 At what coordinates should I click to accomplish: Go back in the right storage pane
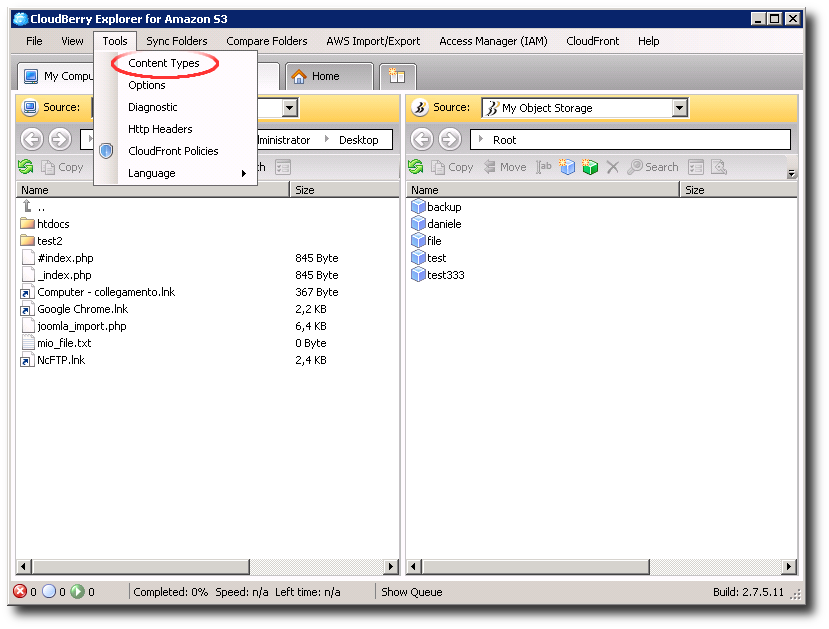click(422, 140)
